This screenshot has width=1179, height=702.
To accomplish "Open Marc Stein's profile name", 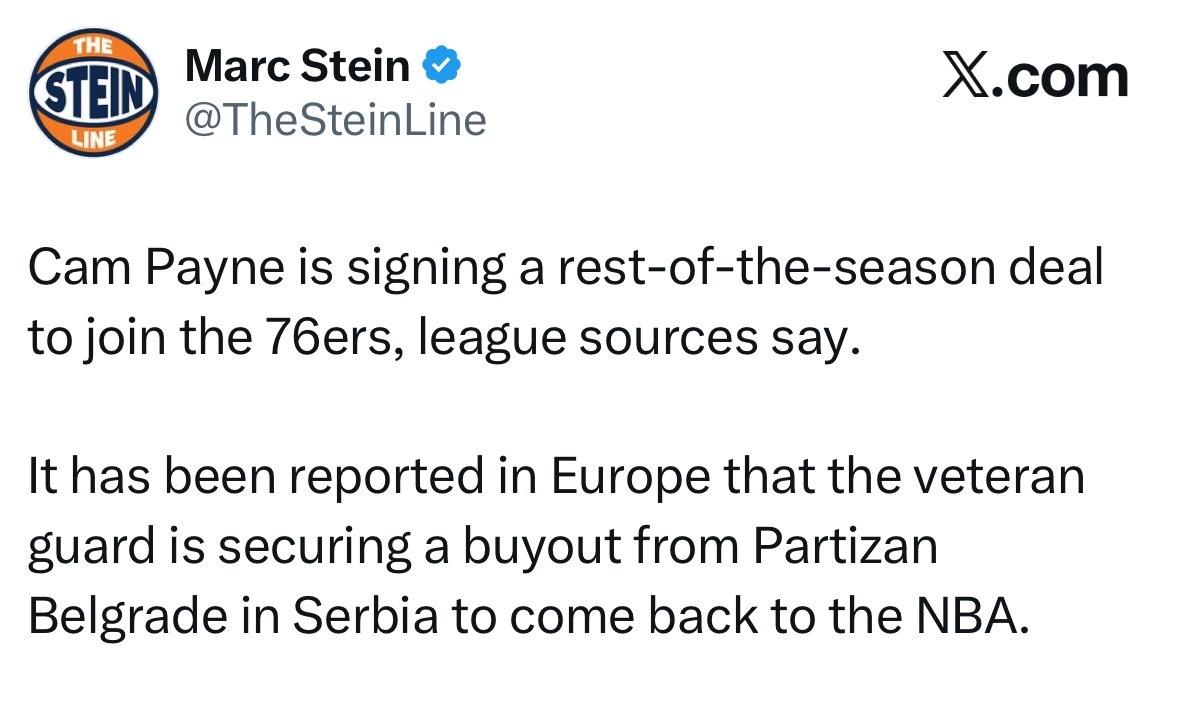I will 297,67.
